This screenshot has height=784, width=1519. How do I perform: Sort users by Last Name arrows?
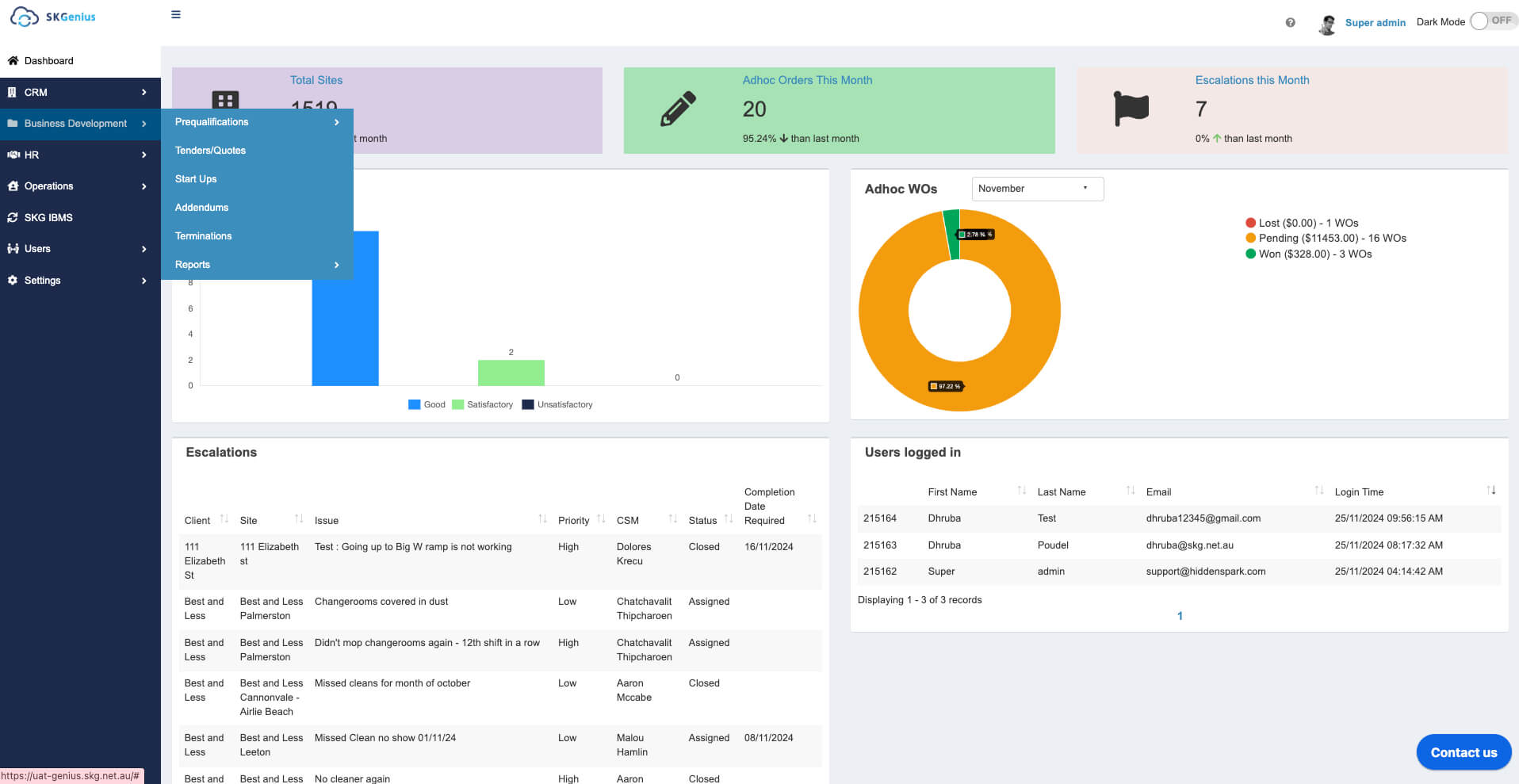click(1131, 491)
